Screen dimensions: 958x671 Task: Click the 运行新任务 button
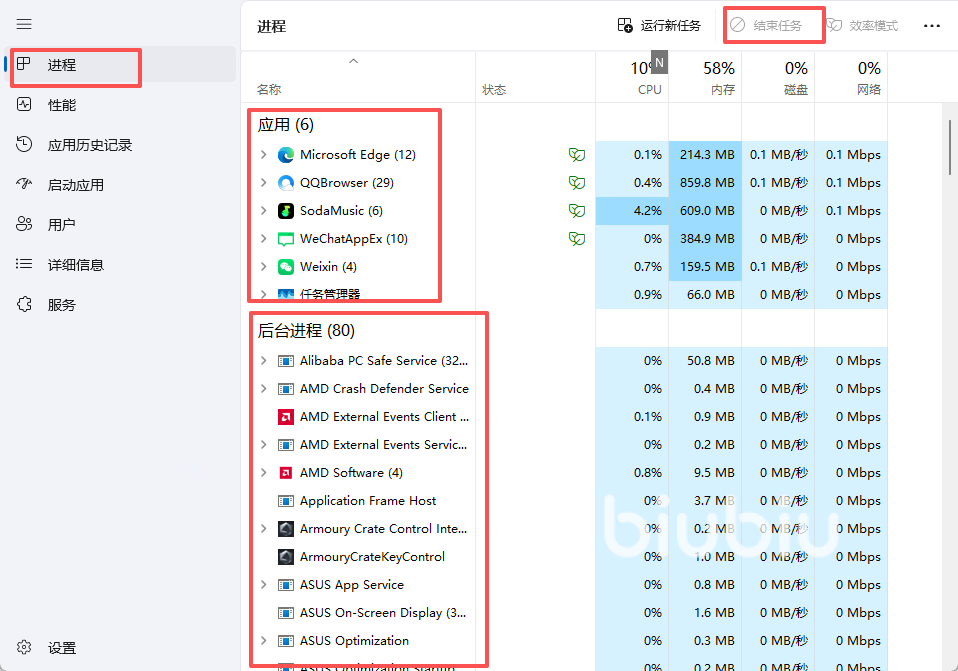[659, 26]
